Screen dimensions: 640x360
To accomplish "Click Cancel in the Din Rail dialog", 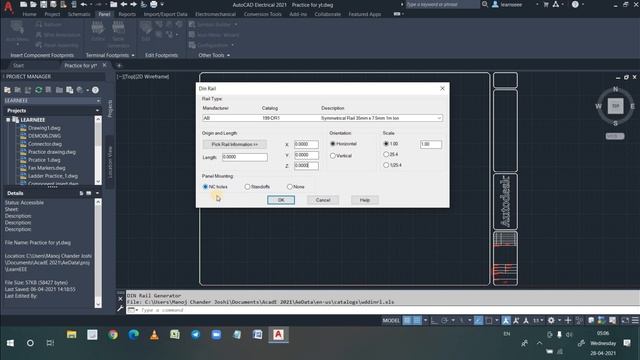I will click(x=323, y=200).
